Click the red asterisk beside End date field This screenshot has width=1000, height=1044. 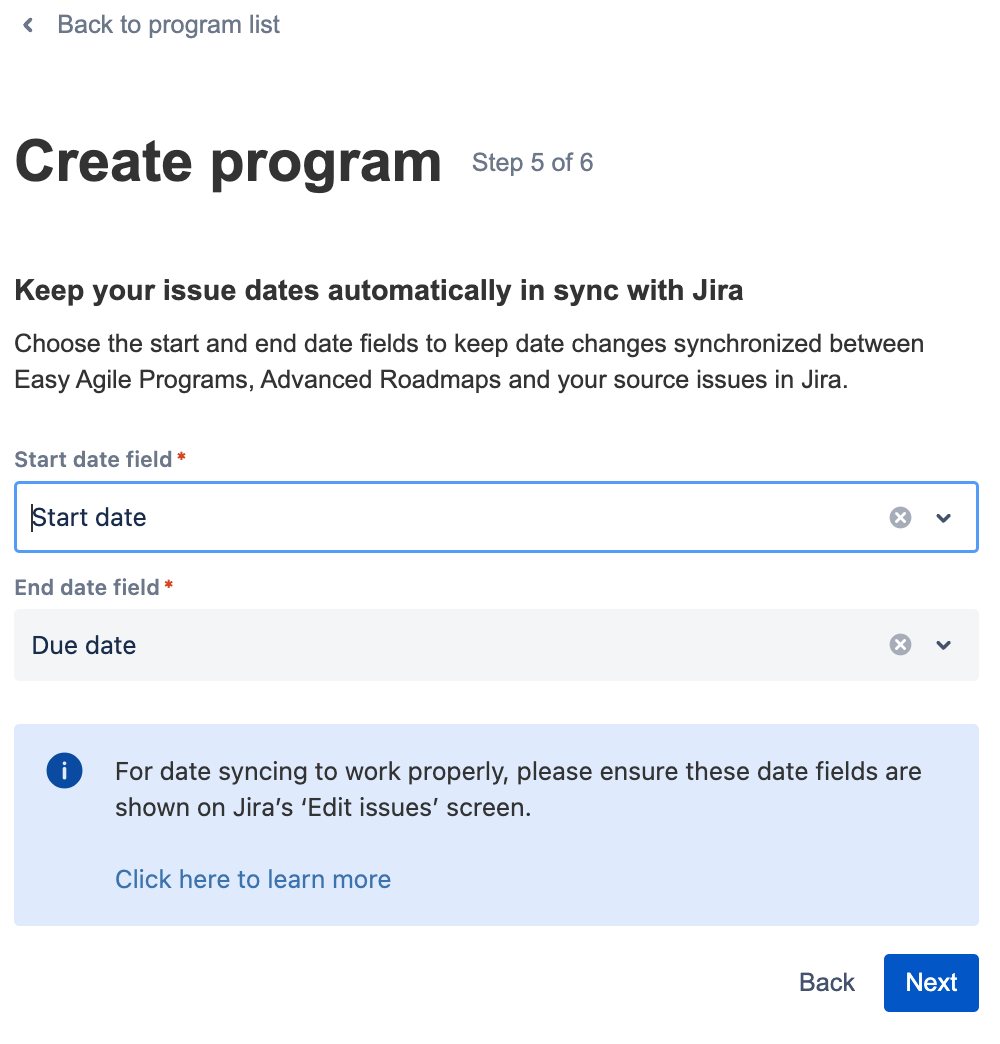(169, 586)
